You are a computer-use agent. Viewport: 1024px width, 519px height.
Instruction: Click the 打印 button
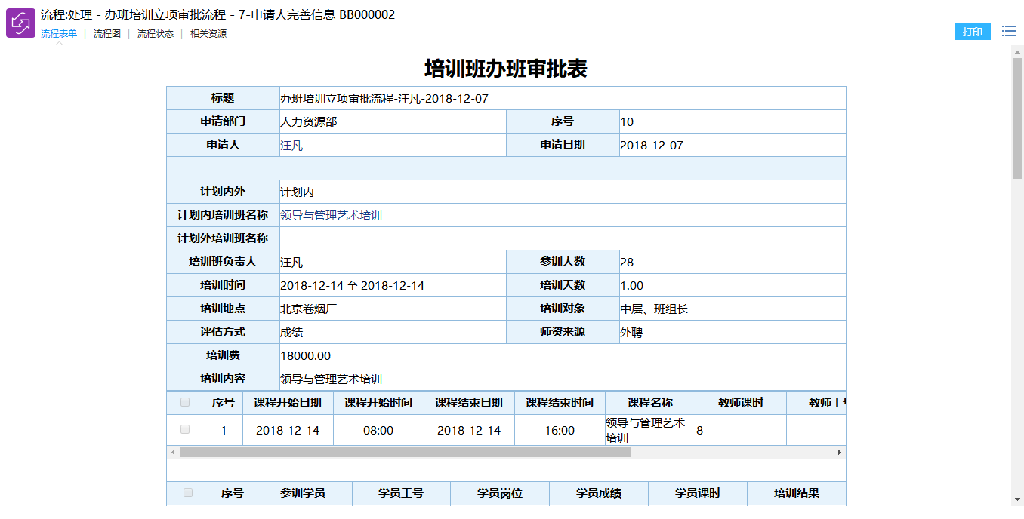tap(972, 31)
